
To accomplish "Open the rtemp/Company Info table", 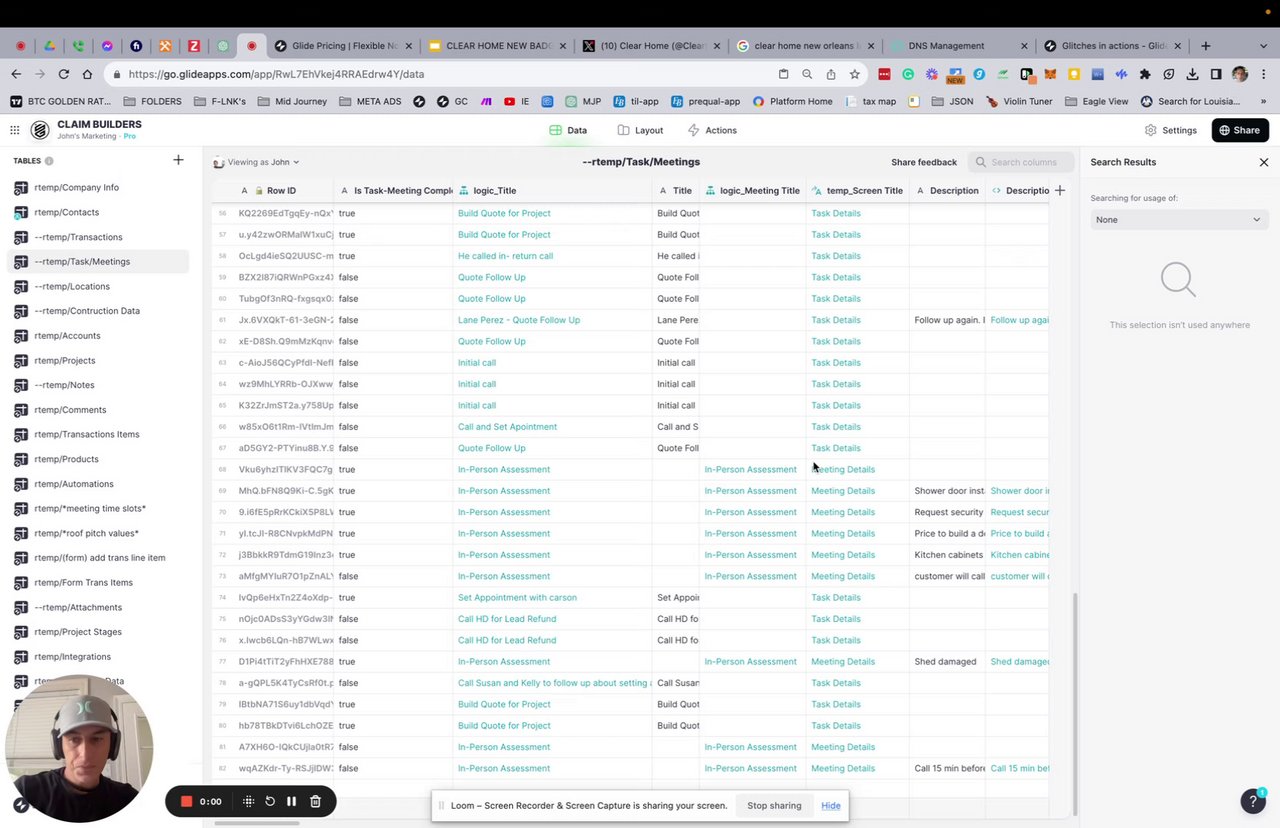I will (x=98, y=187).
